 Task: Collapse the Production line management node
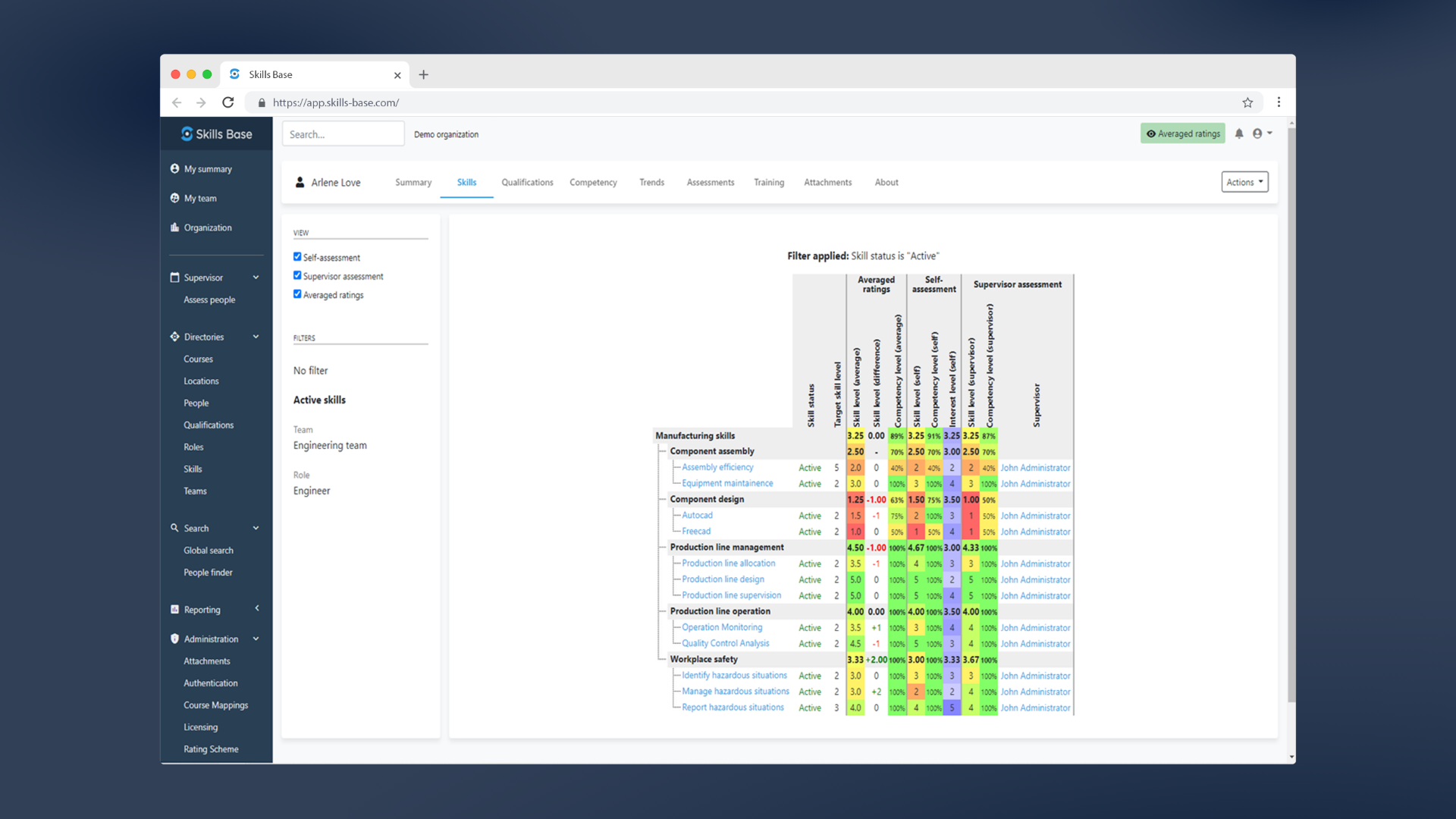pyautogui.click(x=662, y=547)
